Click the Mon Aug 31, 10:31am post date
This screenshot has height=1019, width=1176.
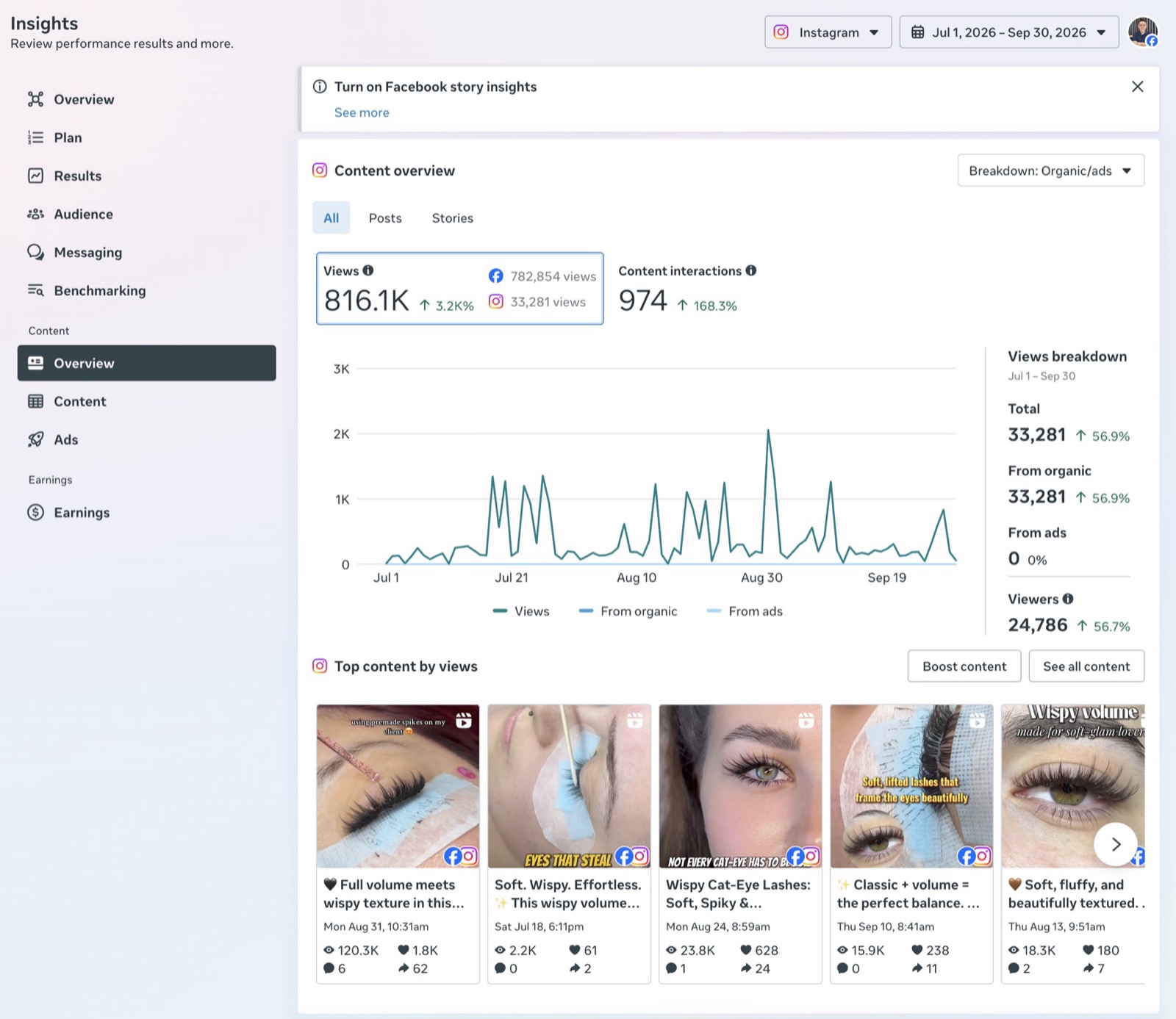coord(376,926)
